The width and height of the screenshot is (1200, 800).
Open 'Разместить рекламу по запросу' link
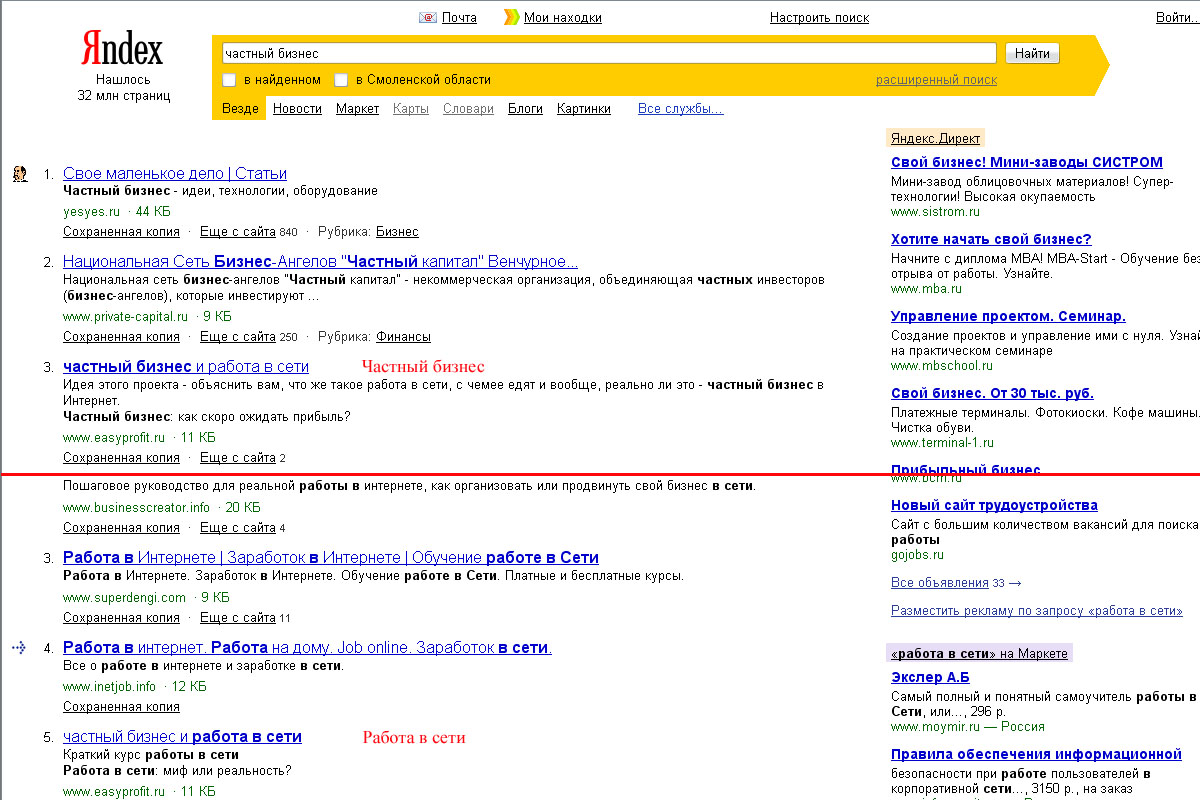(1037, 610)
